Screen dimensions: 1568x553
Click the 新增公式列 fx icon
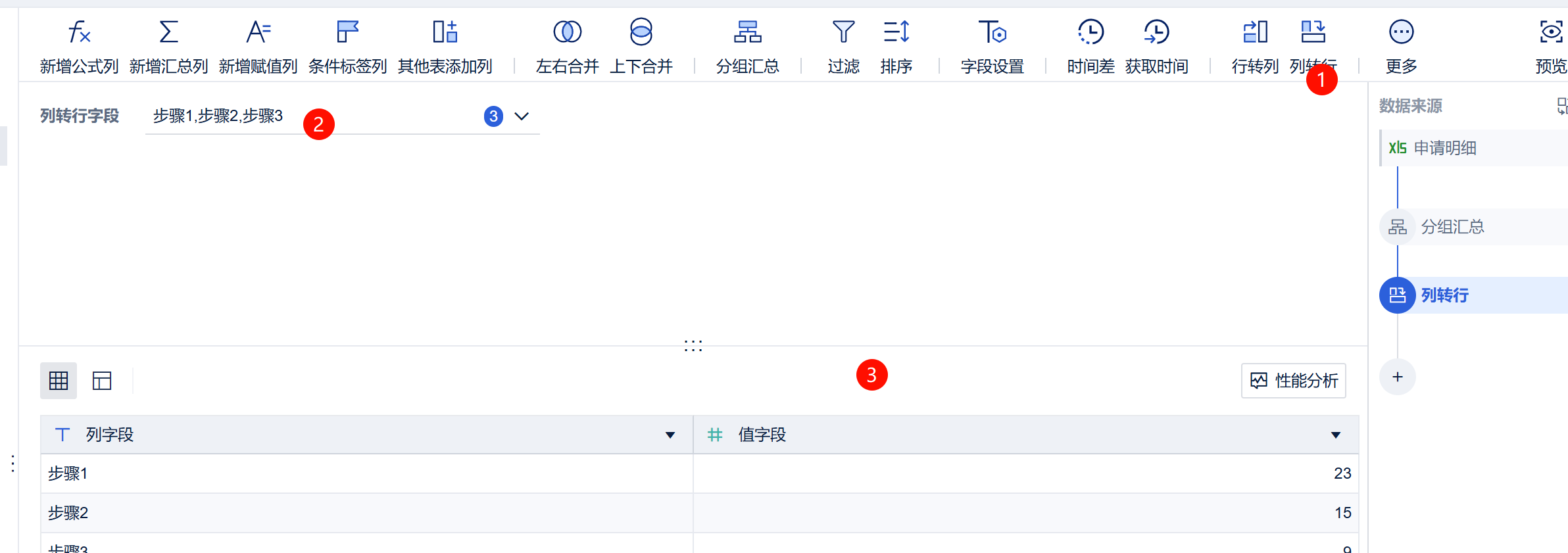click(79, 32)
